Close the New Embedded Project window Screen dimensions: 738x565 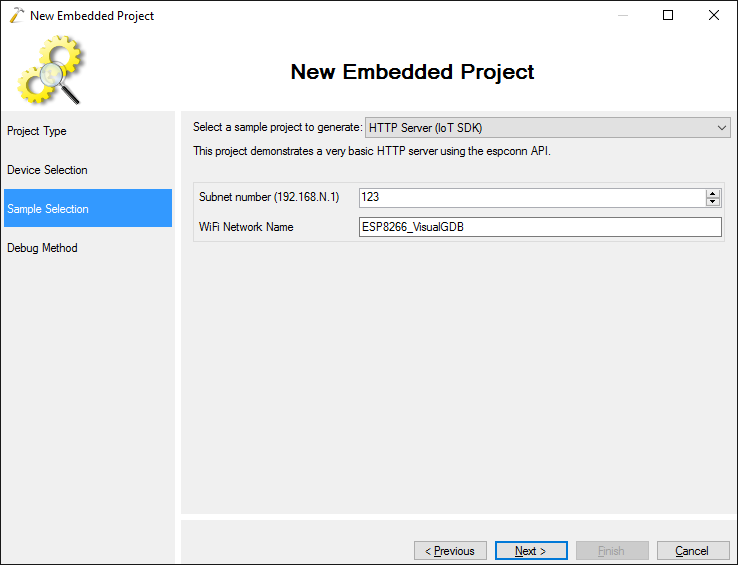[714, 15]
